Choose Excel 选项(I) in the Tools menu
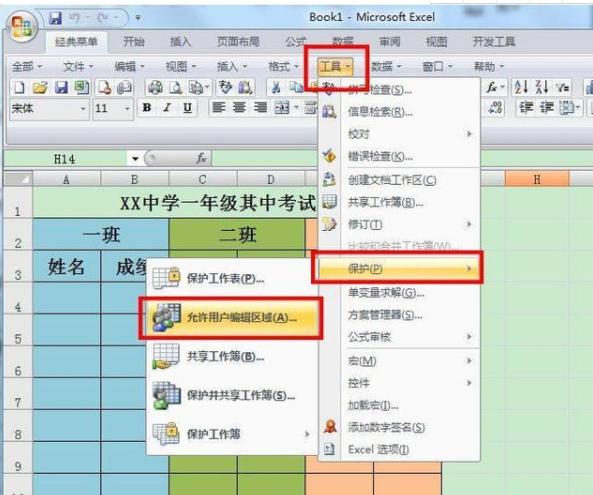This screenshot has width=593, height=495. pos(399,450)
